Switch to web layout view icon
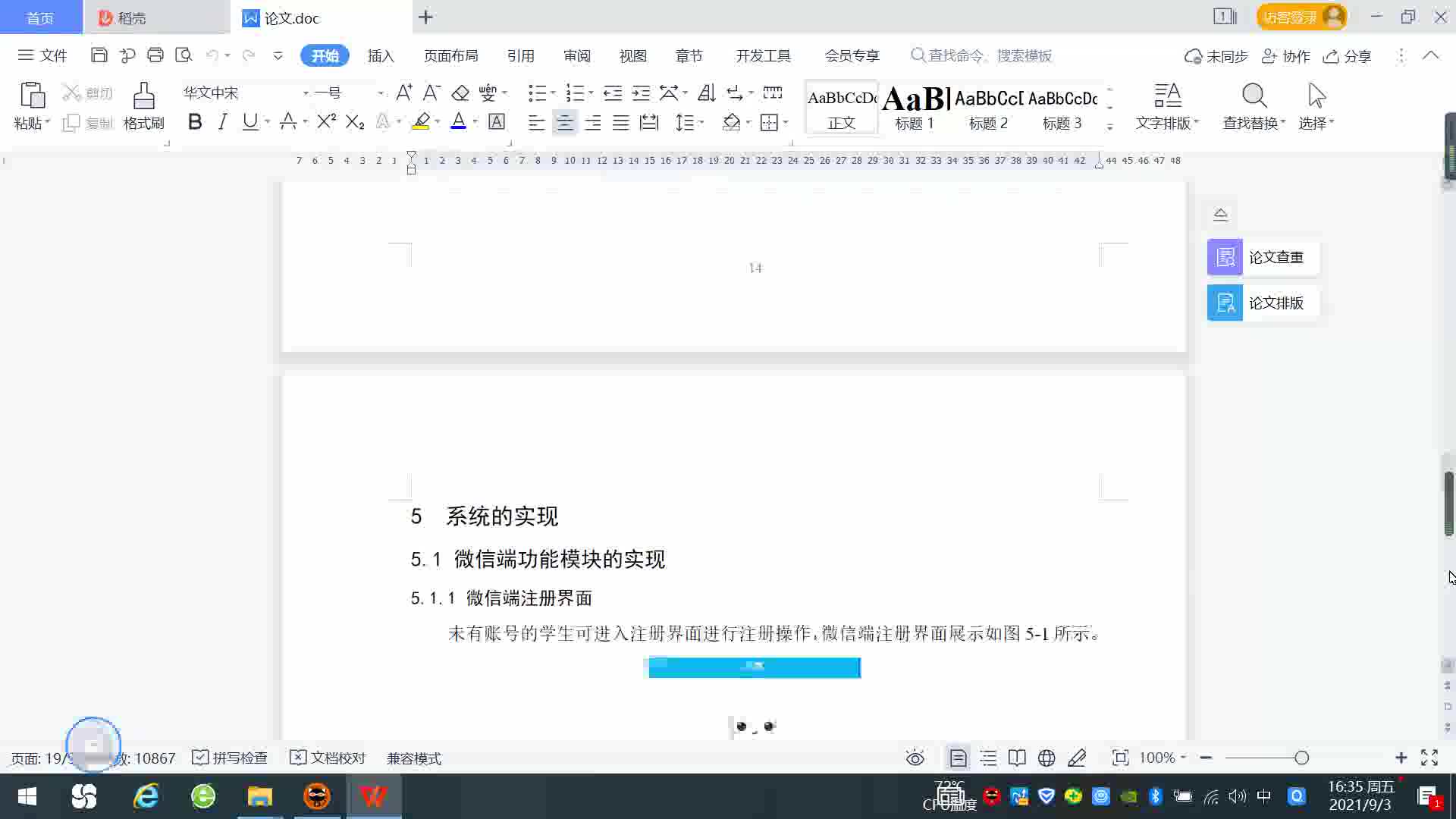Screen dimensions: 1456x819 tap(1046, 758)
